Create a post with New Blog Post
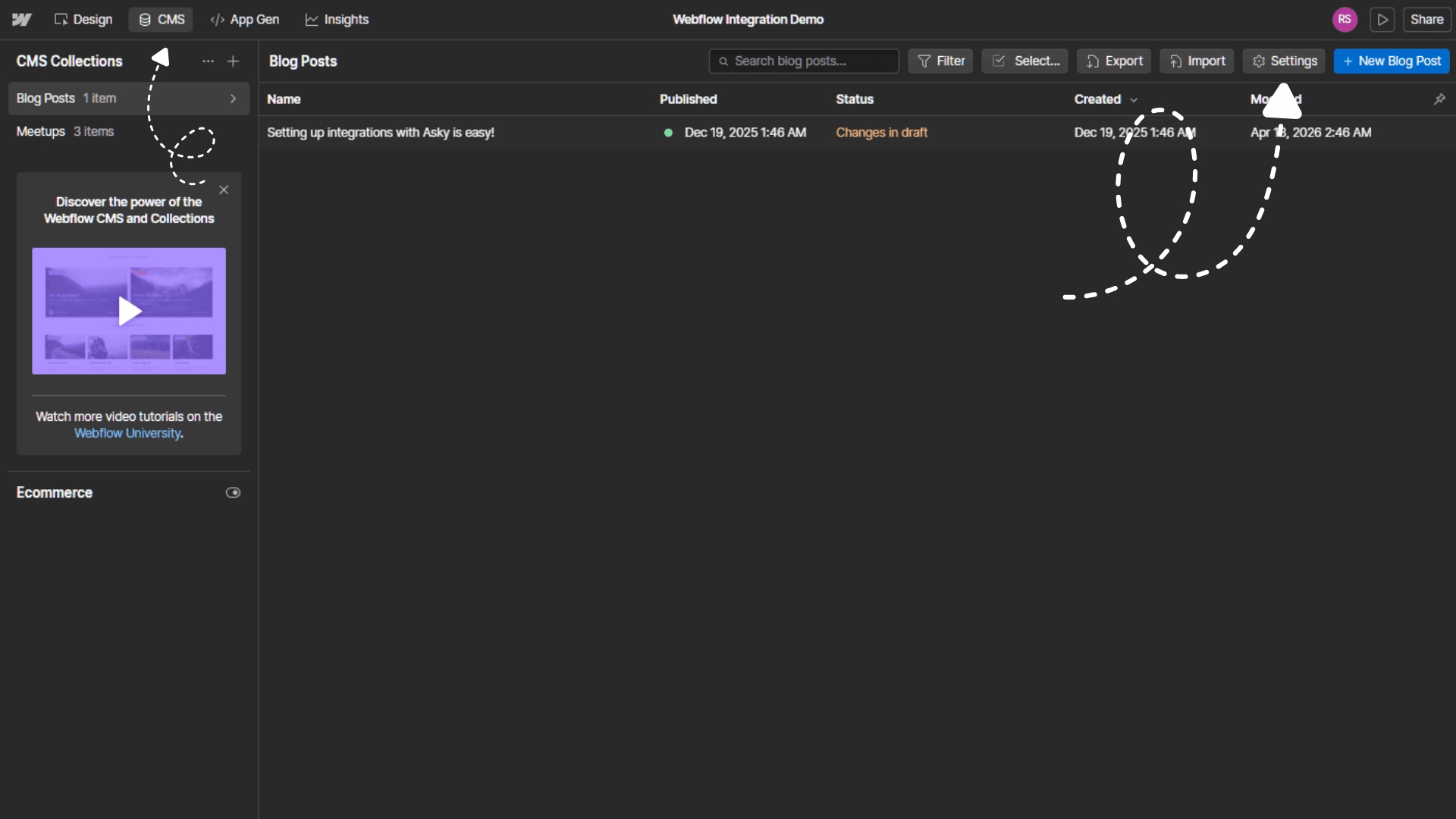The height and width of the screenshot is (819, 1456). 1392,61
